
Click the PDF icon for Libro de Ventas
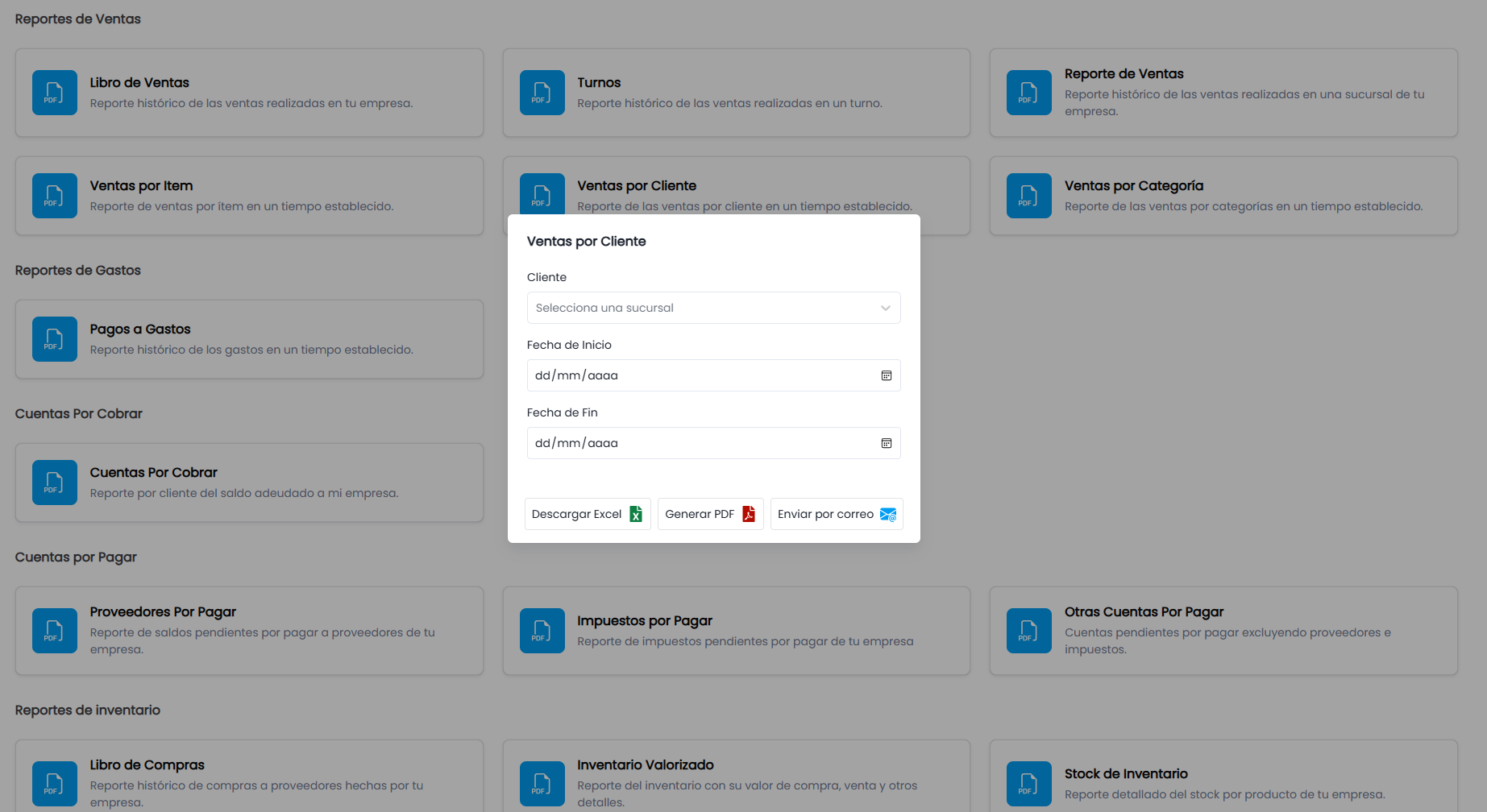coord(55,93)
